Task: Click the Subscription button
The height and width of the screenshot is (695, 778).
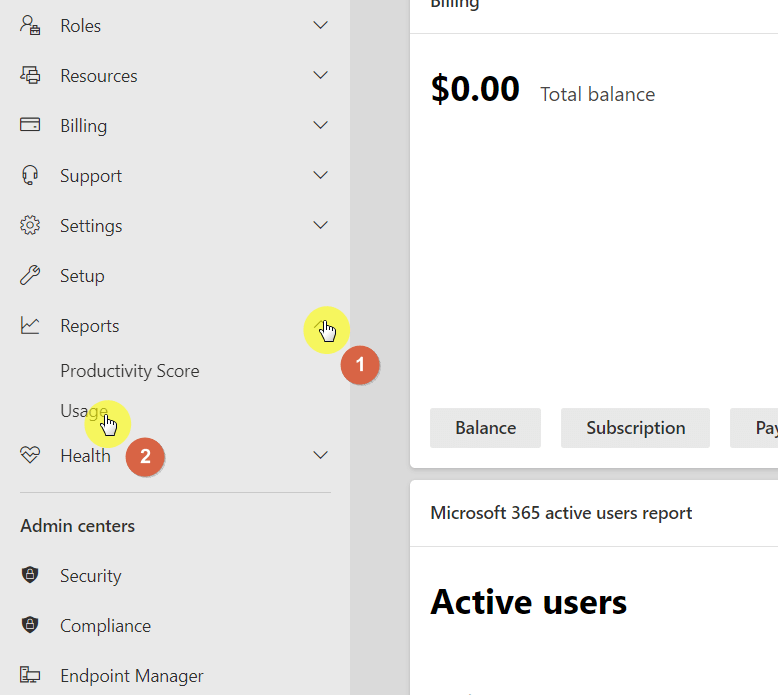Action: [x=636, y=428]
